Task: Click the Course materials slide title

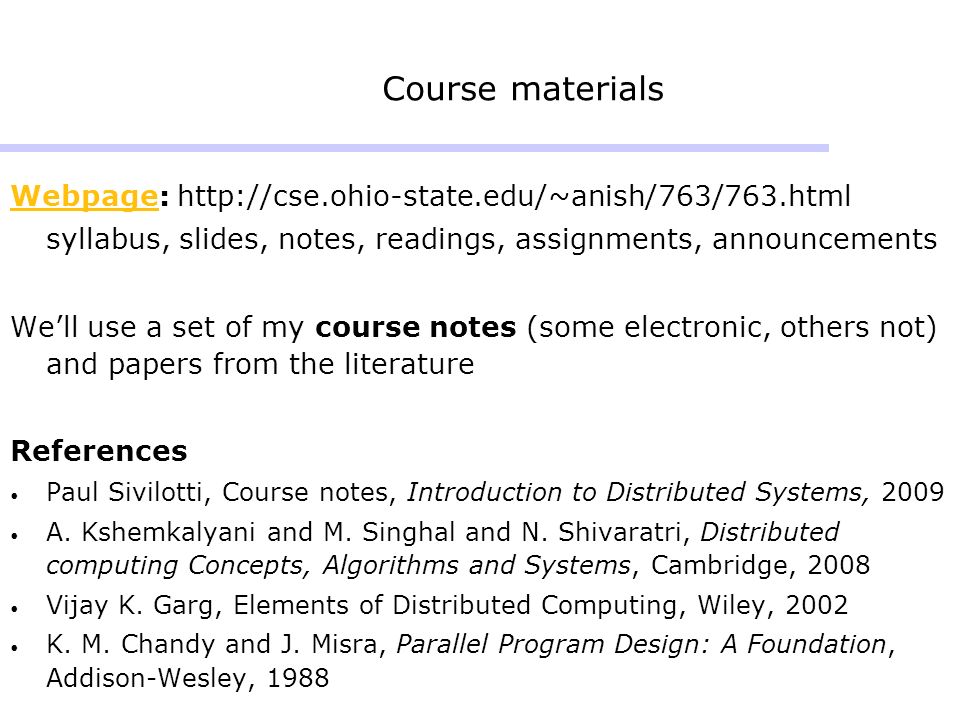Action: [523, 89]
